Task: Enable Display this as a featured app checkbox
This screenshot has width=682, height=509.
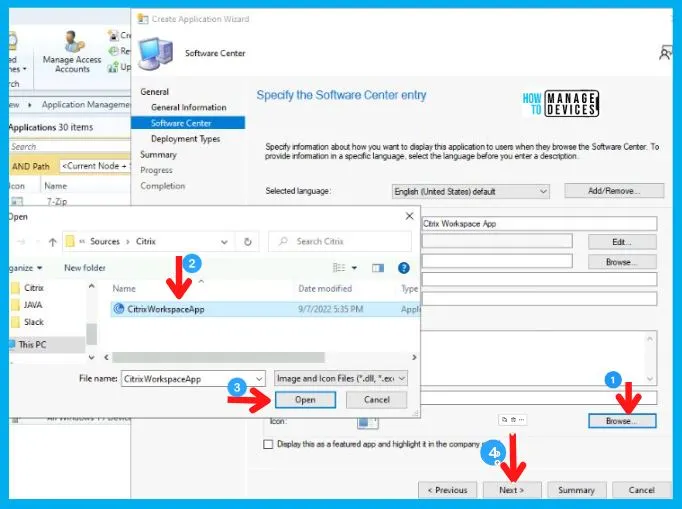Action: 268,444
